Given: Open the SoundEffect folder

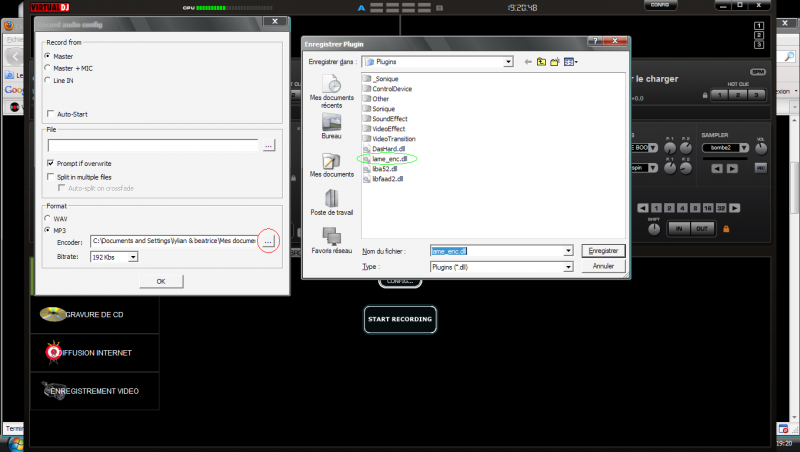Looking at the screenshot, I should pos(385,119).
